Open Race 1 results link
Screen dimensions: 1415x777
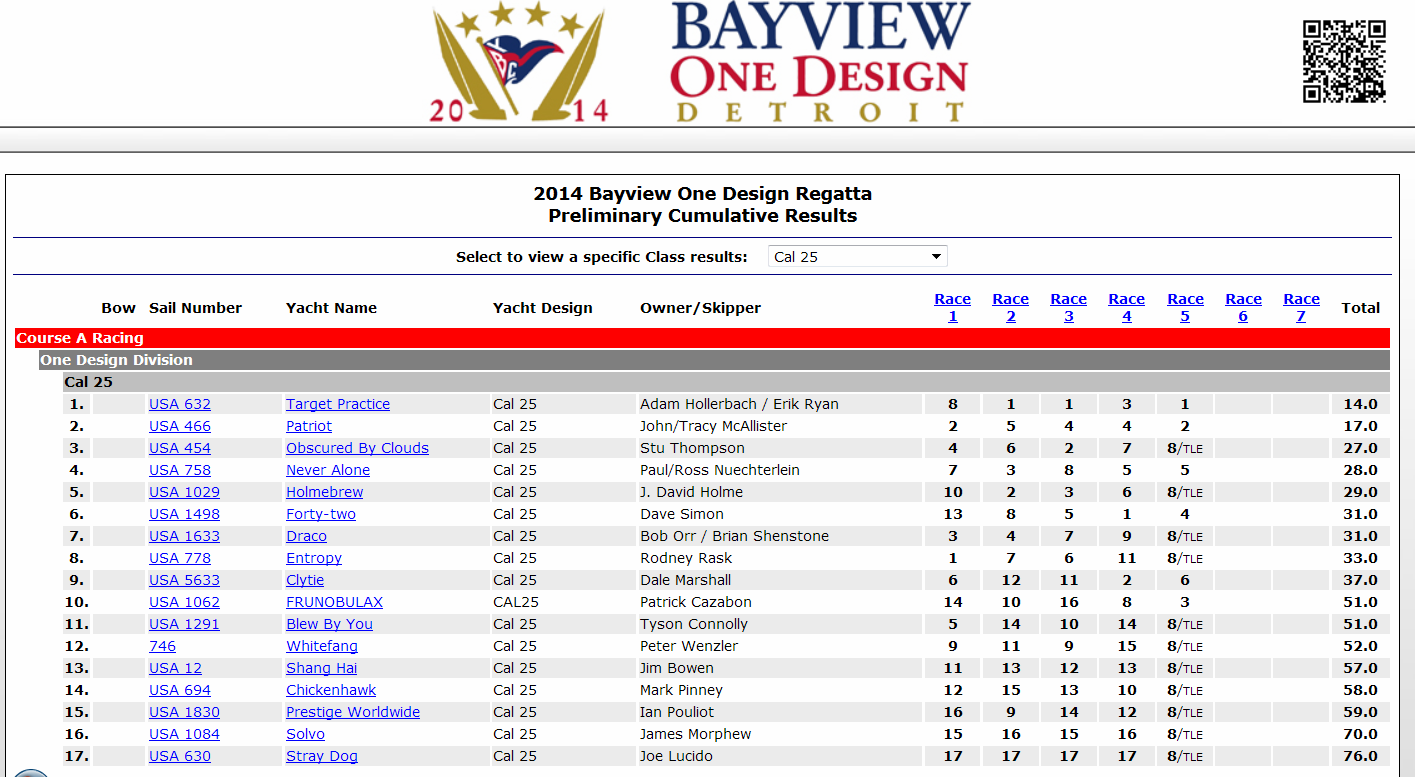(952, 307)
